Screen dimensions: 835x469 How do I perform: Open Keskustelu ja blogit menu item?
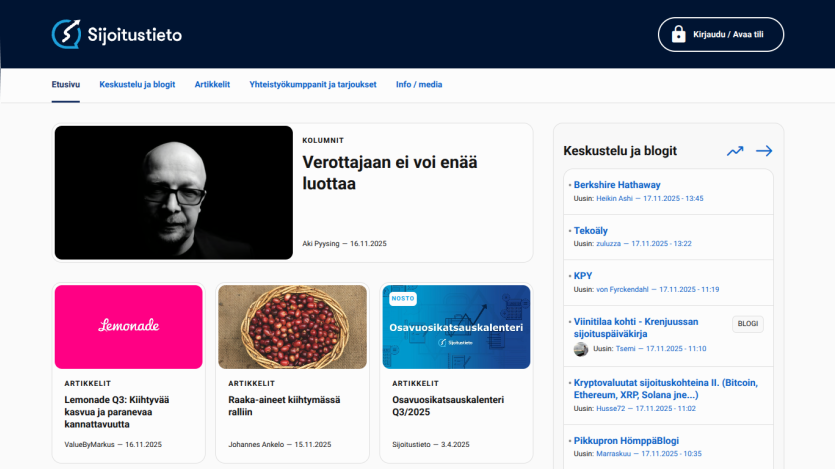[137, 85]
